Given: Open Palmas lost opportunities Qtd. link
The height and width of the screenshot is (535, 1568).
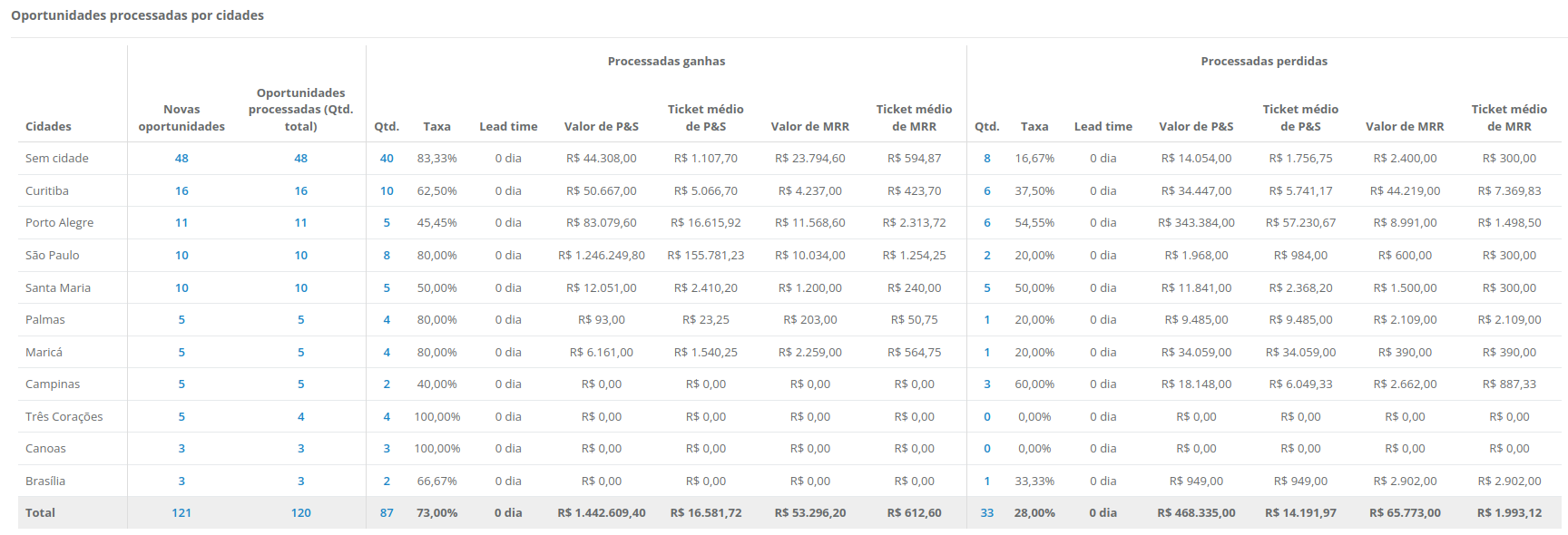Looking at the screenshot, I should pyautogui.click(x=987, y=320).
